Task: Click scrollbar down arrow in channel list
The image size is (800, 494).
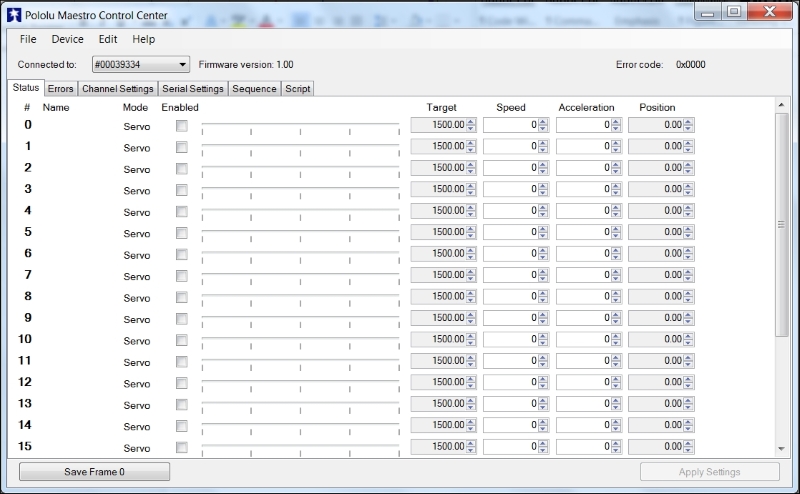Action: point(781,449)
